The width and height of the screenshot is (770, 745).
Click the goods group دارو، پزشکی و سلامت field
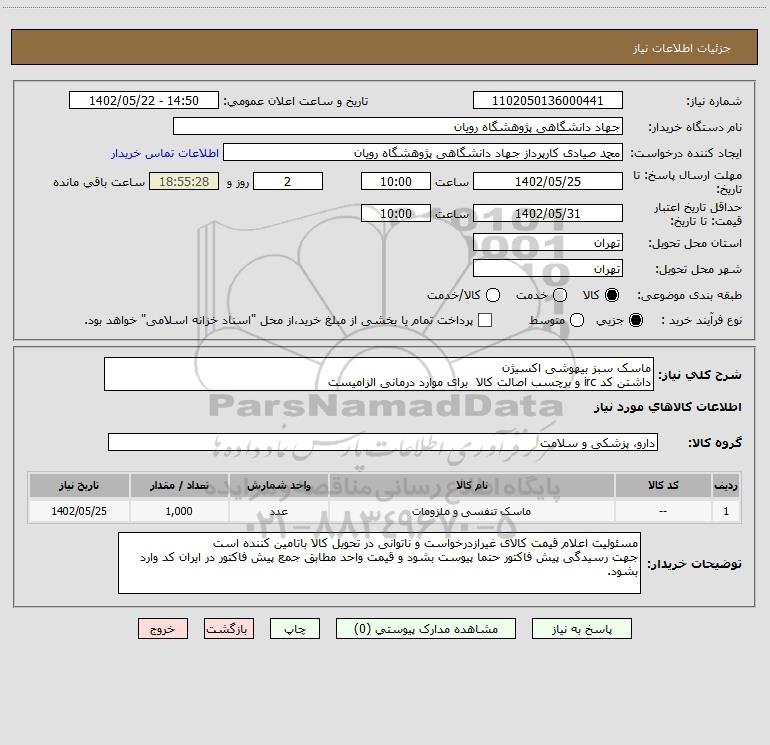point(383,442)
